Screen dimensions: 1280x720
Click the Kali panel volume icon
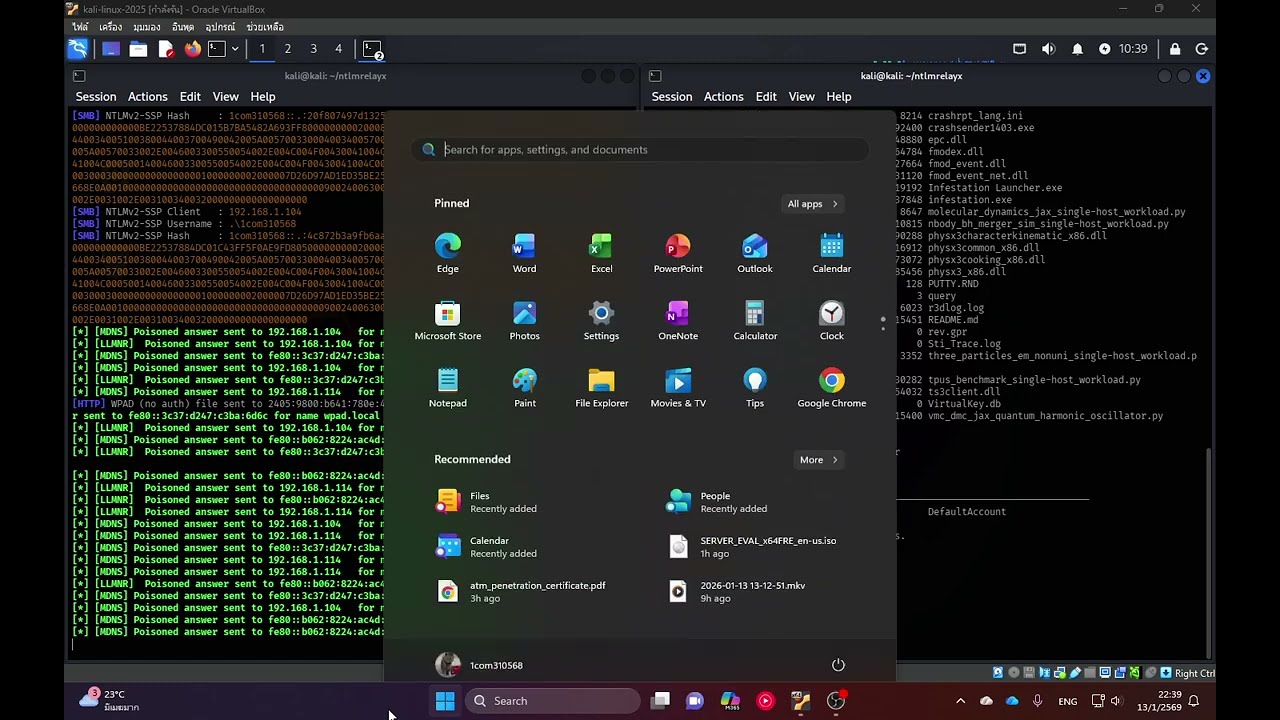click(x=1048, y=48)
